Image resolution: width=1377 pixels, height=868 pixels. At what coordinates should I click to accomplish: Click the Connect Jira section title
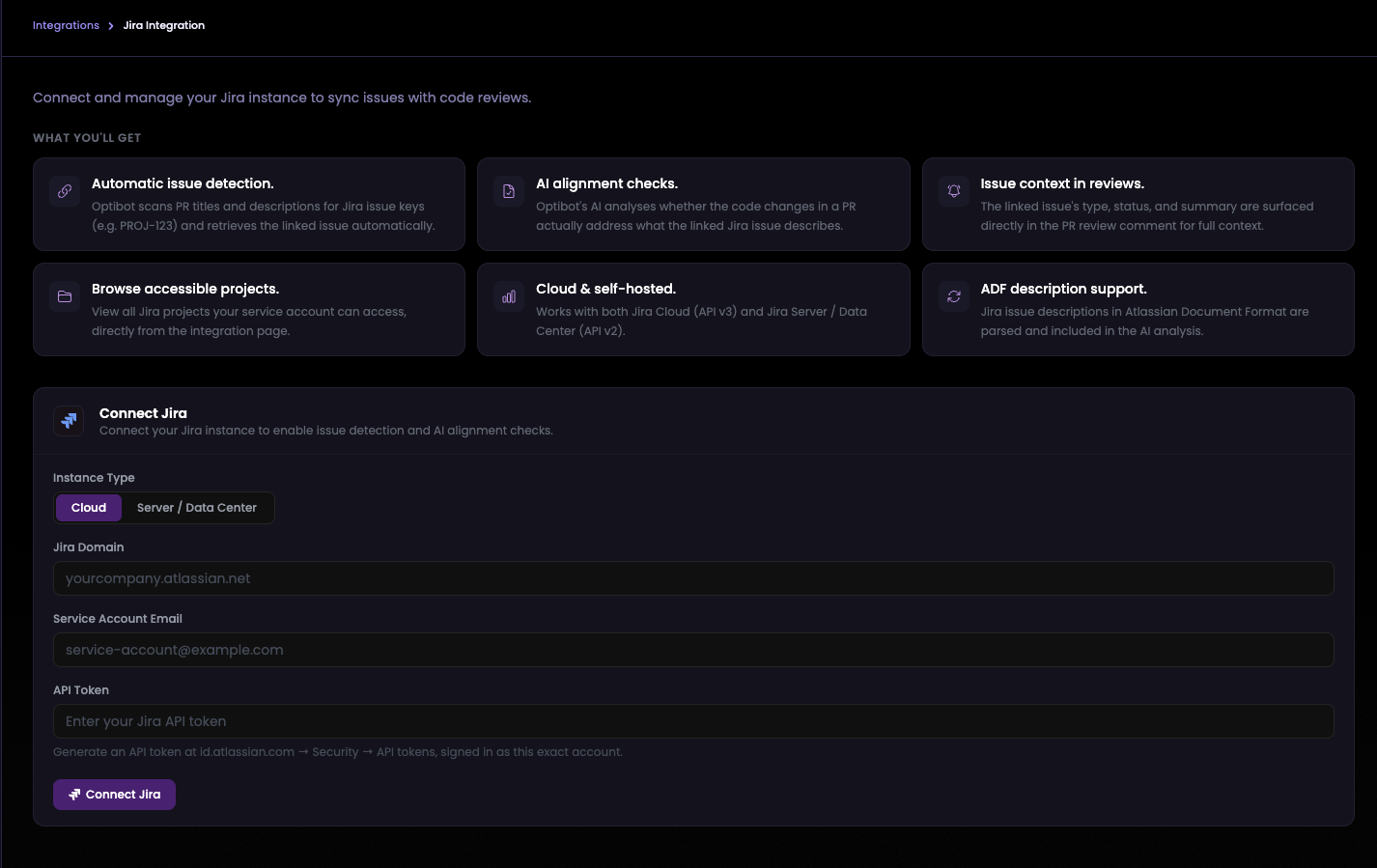143,413
